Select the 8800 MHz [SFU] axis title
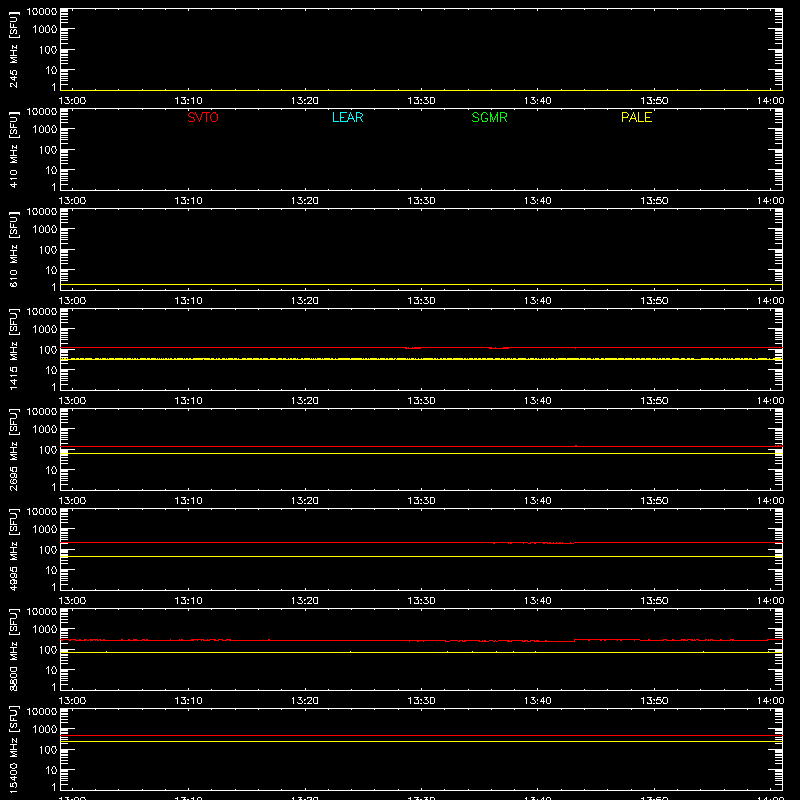This screenshot has height=800, width=800. point(13,649)
